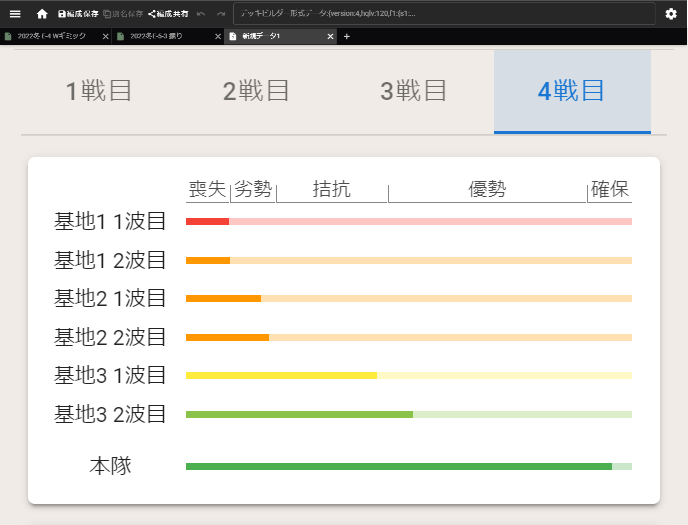Screen dimensions: 688x525
Task: Add a new tab with plus icon
Action: tap(347, 36)
